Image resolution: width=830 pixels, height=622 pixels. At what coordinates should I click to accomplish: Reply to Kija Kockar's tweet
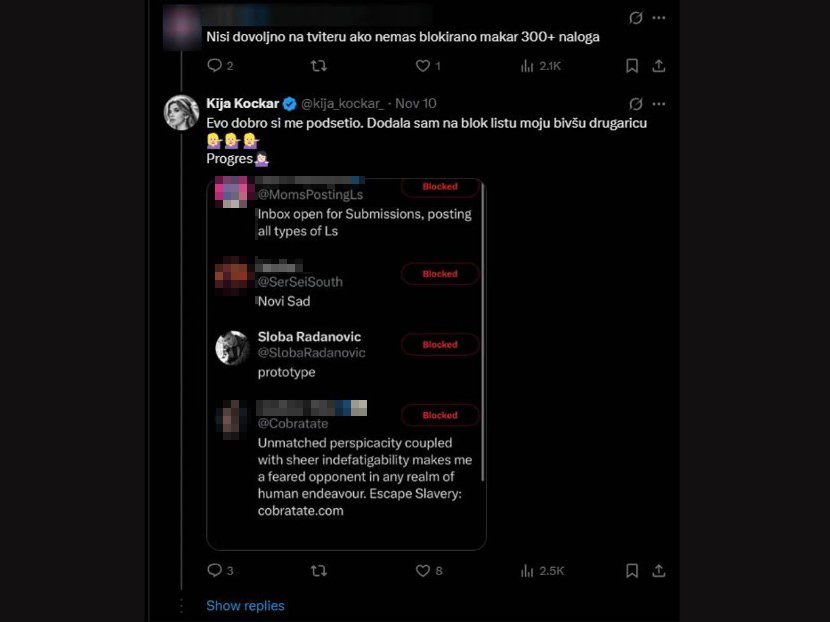(x=214, y=571)
